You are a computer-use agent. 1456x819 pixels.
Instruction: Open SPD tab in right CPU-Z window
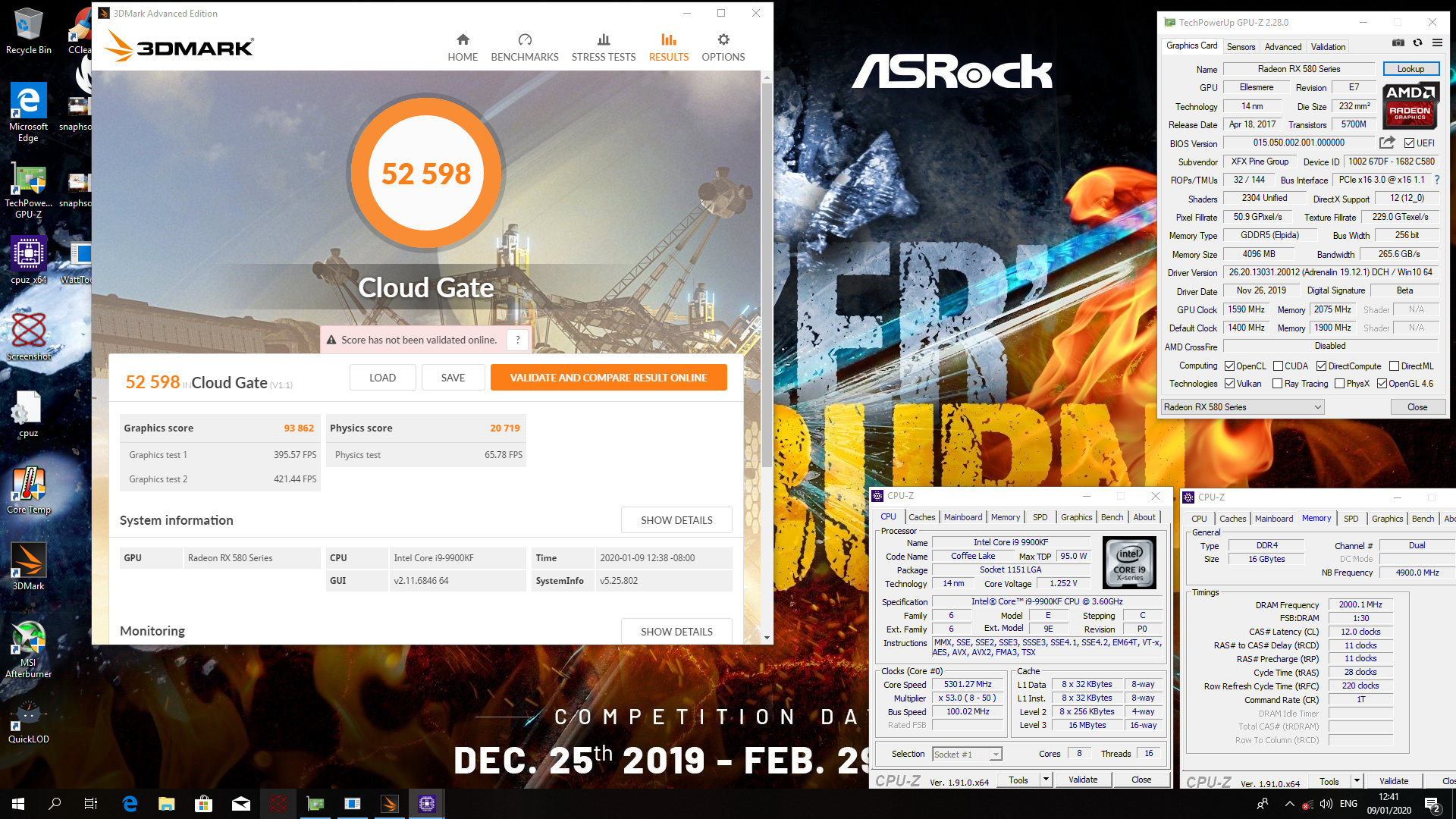click(1351, 519)
